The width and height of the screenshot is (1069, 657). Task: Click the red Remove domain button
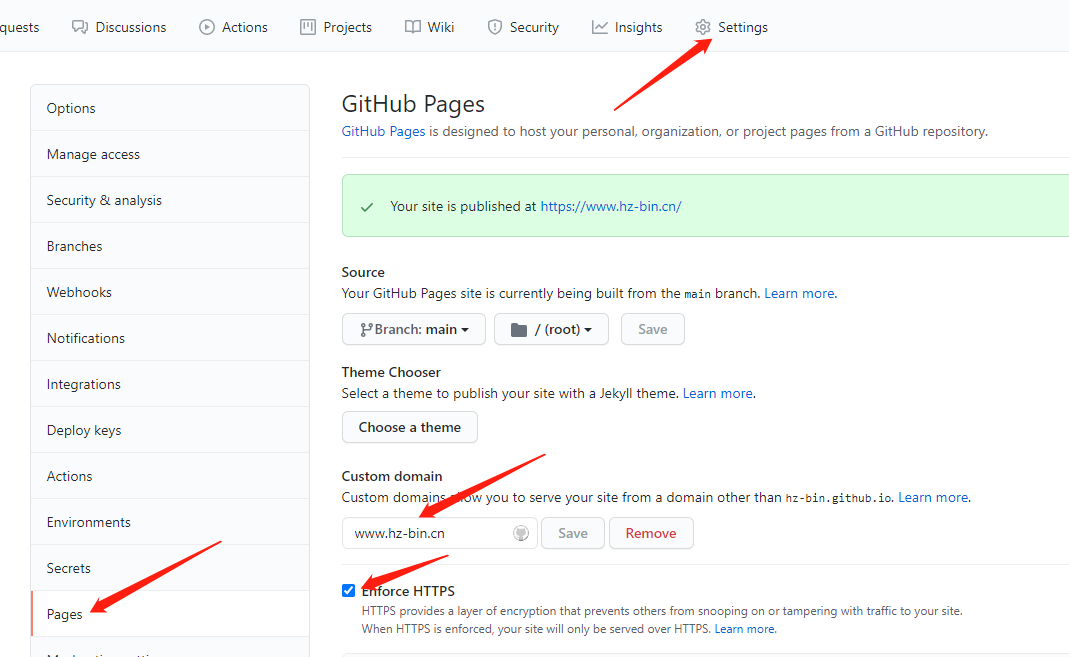pyautogui.click(x=651, y=533)
